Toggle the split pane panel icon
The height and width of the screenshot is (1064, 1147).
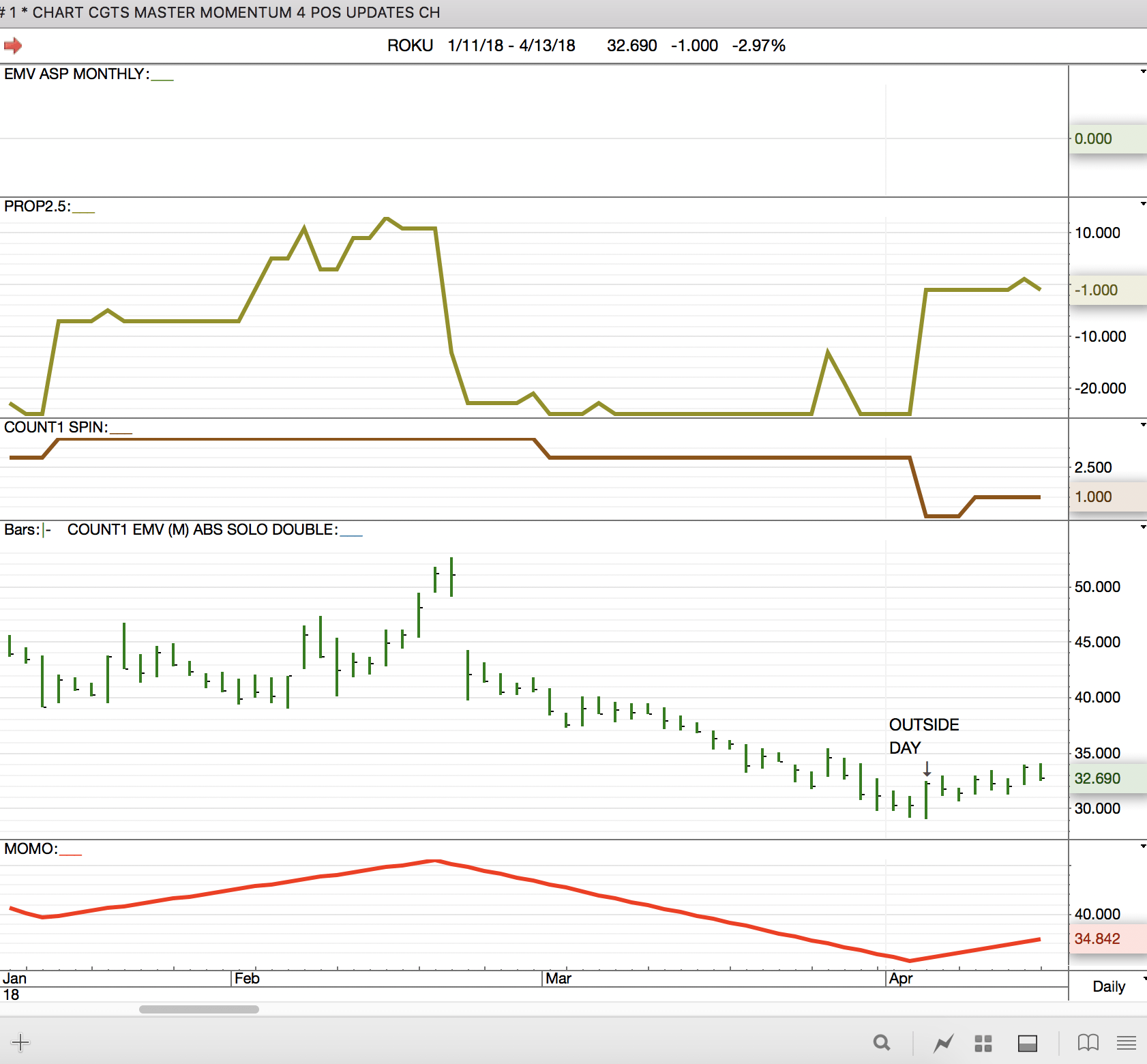1027,1043
